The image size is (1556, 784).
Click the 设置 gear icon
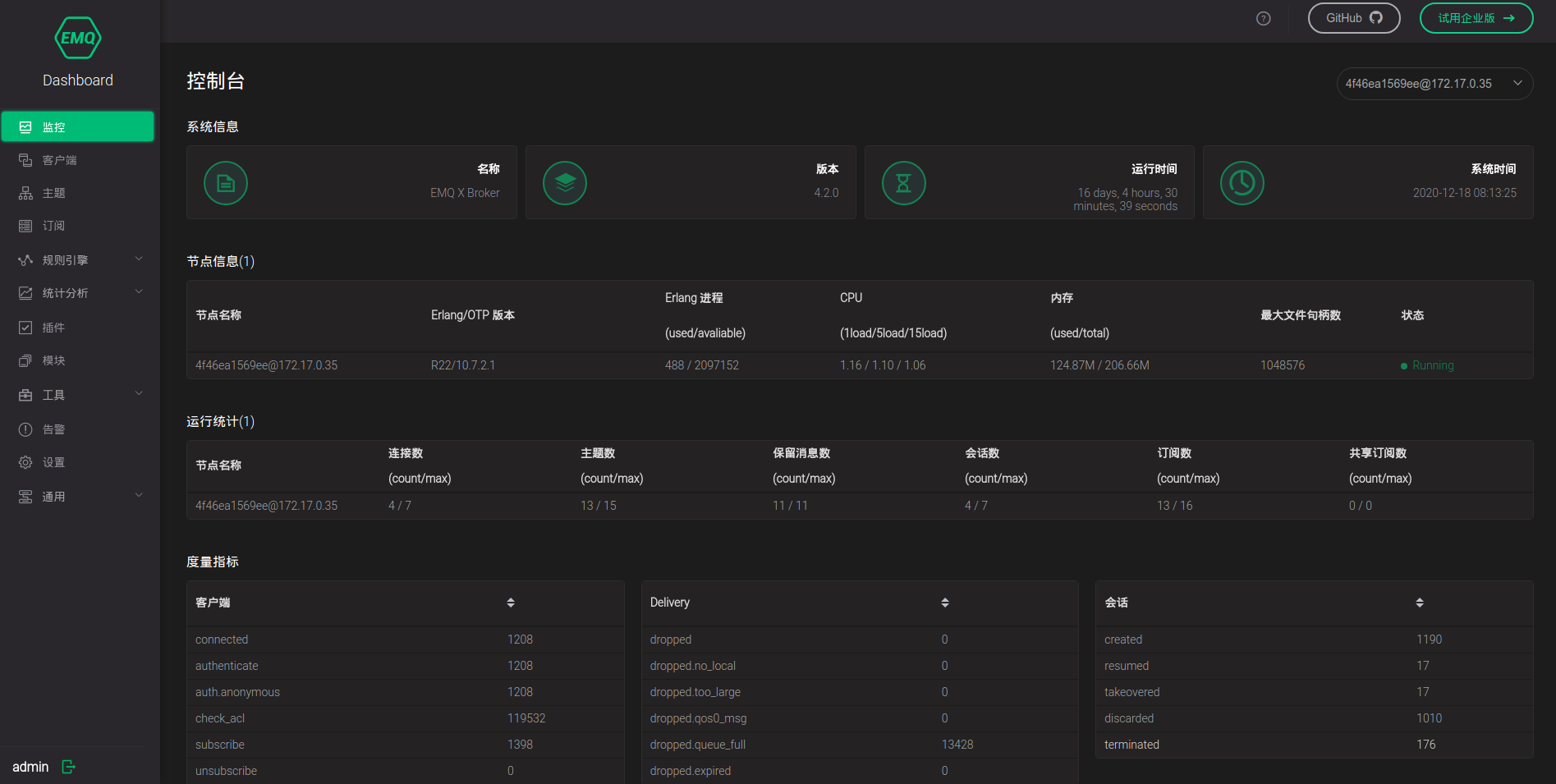coord(25,462)
